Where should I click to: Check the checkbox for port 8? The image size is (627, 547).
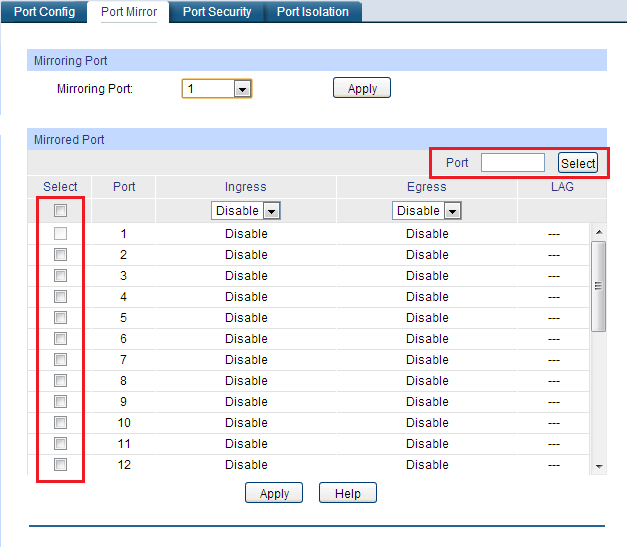pos(60,381)
